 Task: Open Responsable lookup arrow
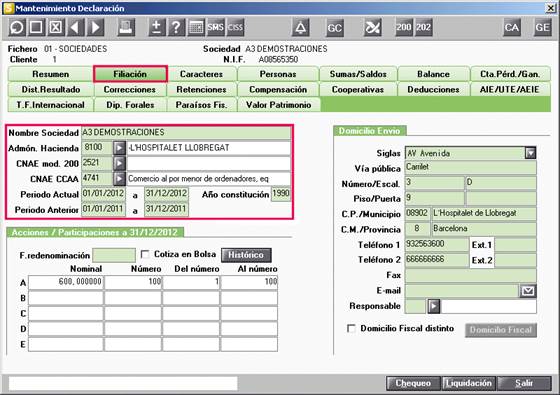pyautogui.click(x=434, y=306)
